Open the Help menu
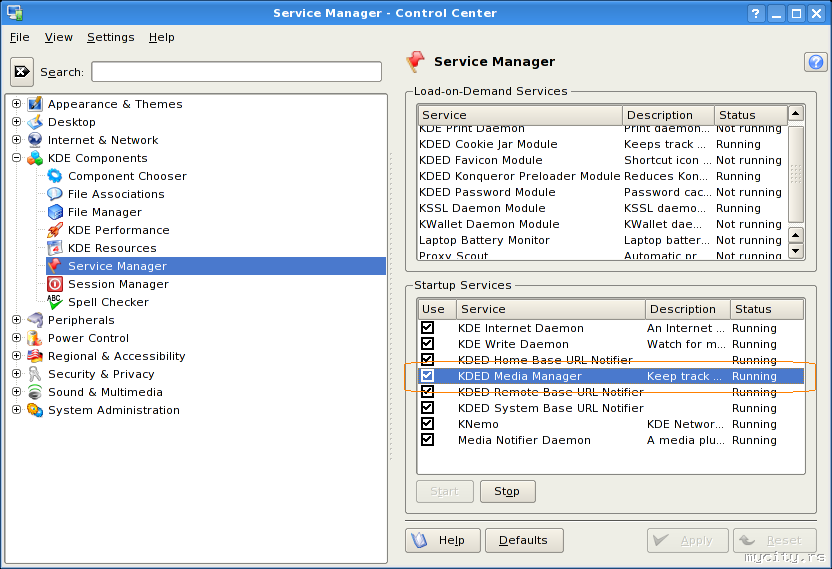This screenshot has height=569, width=832. 161,37
